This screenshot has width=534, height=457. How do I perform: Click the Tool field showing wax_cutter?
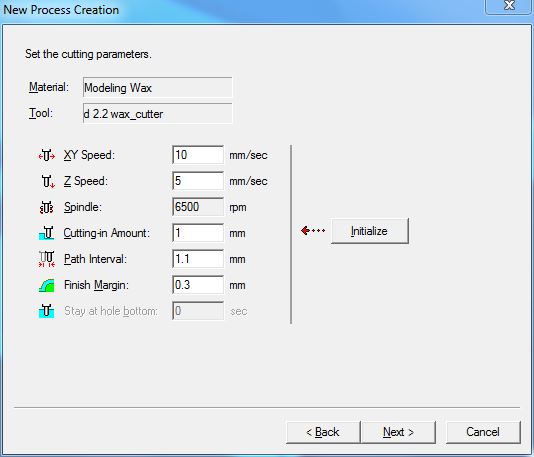[157, 113]
